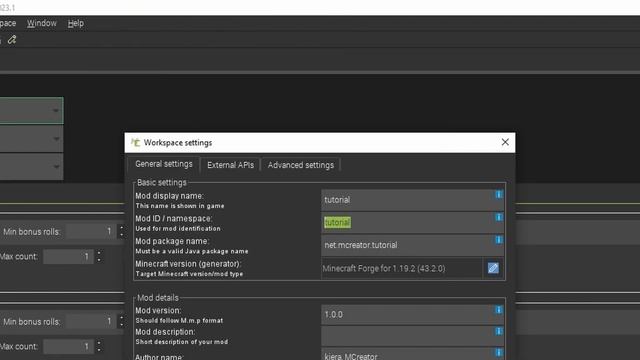Click the 'Must be a valid Java package name' hint
This screenshot has width=640, height=360.
192,251
